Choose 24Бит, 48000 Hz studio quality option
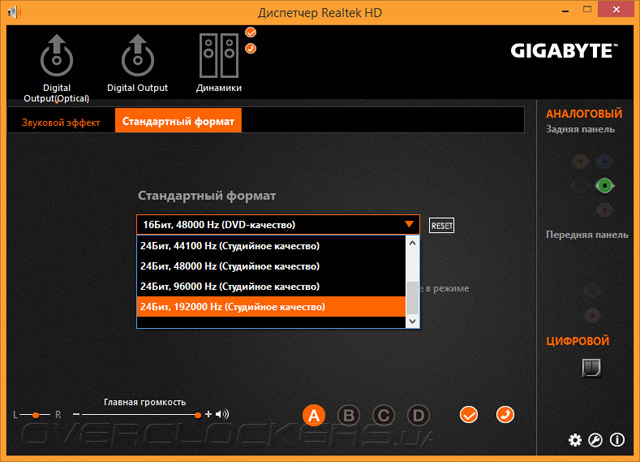 coord(271,266)
